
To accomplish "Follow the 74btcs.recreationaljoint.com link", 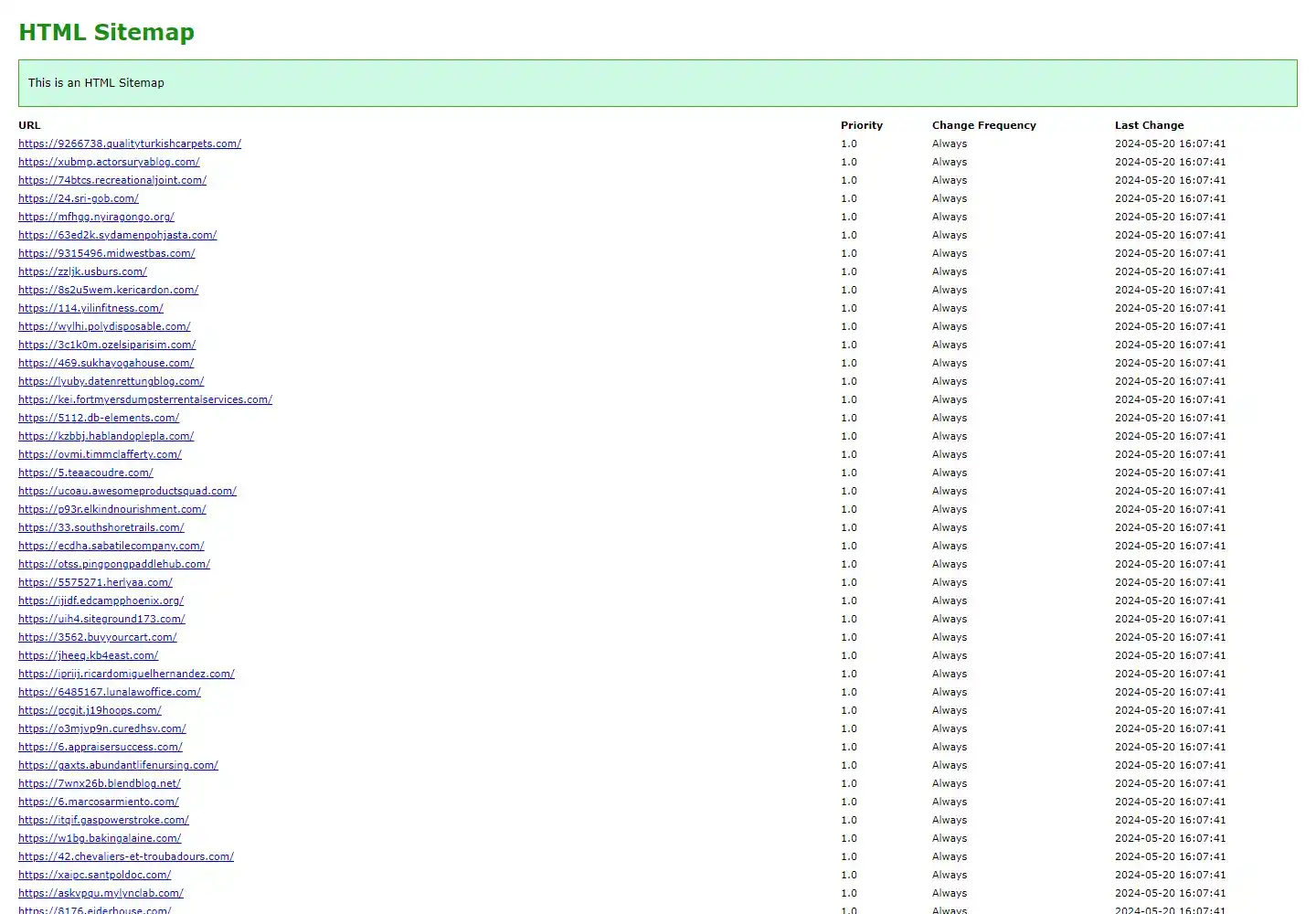I will coord(112,180).
